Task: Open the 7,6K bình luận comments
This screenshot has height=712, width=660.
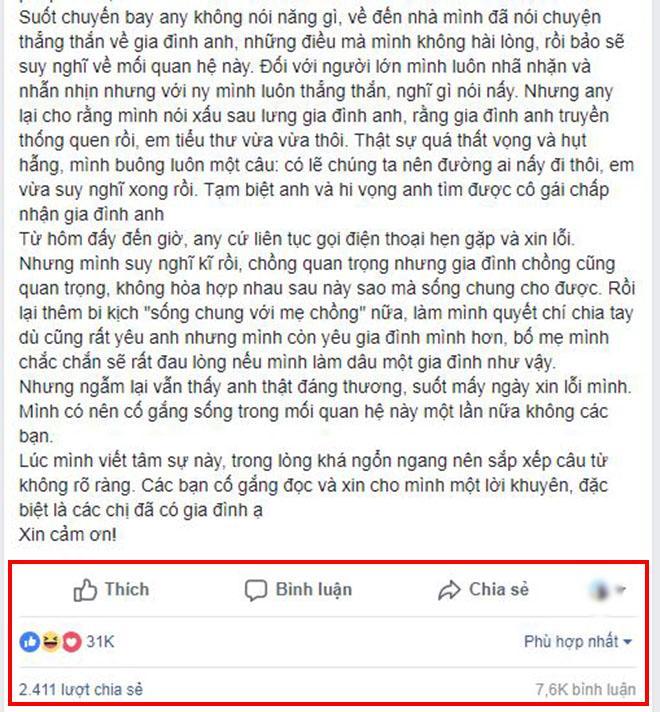Action: (586, 690)
